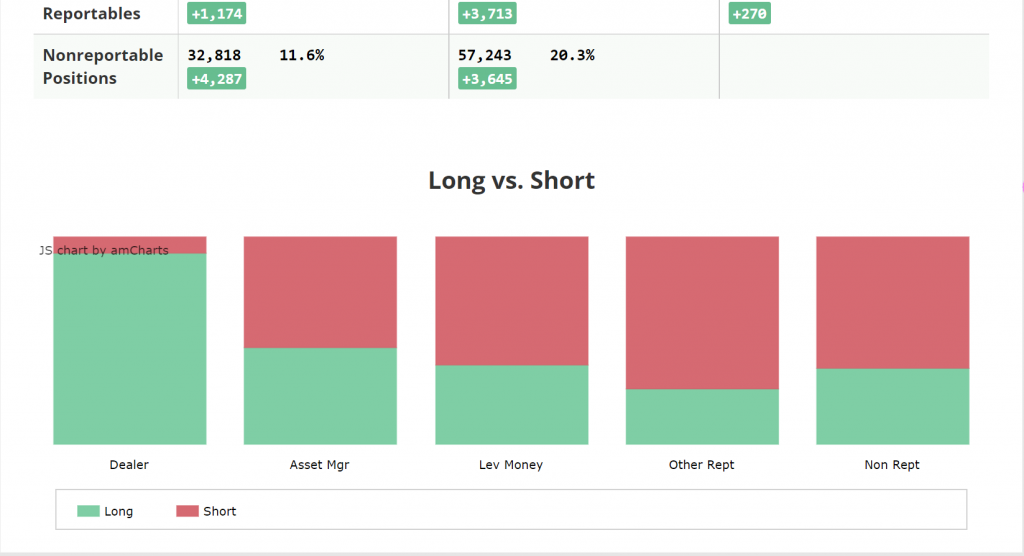Screen dimensions: 1024x556
Task: Select the Lev Money Short bar segment
Action: 511,301
